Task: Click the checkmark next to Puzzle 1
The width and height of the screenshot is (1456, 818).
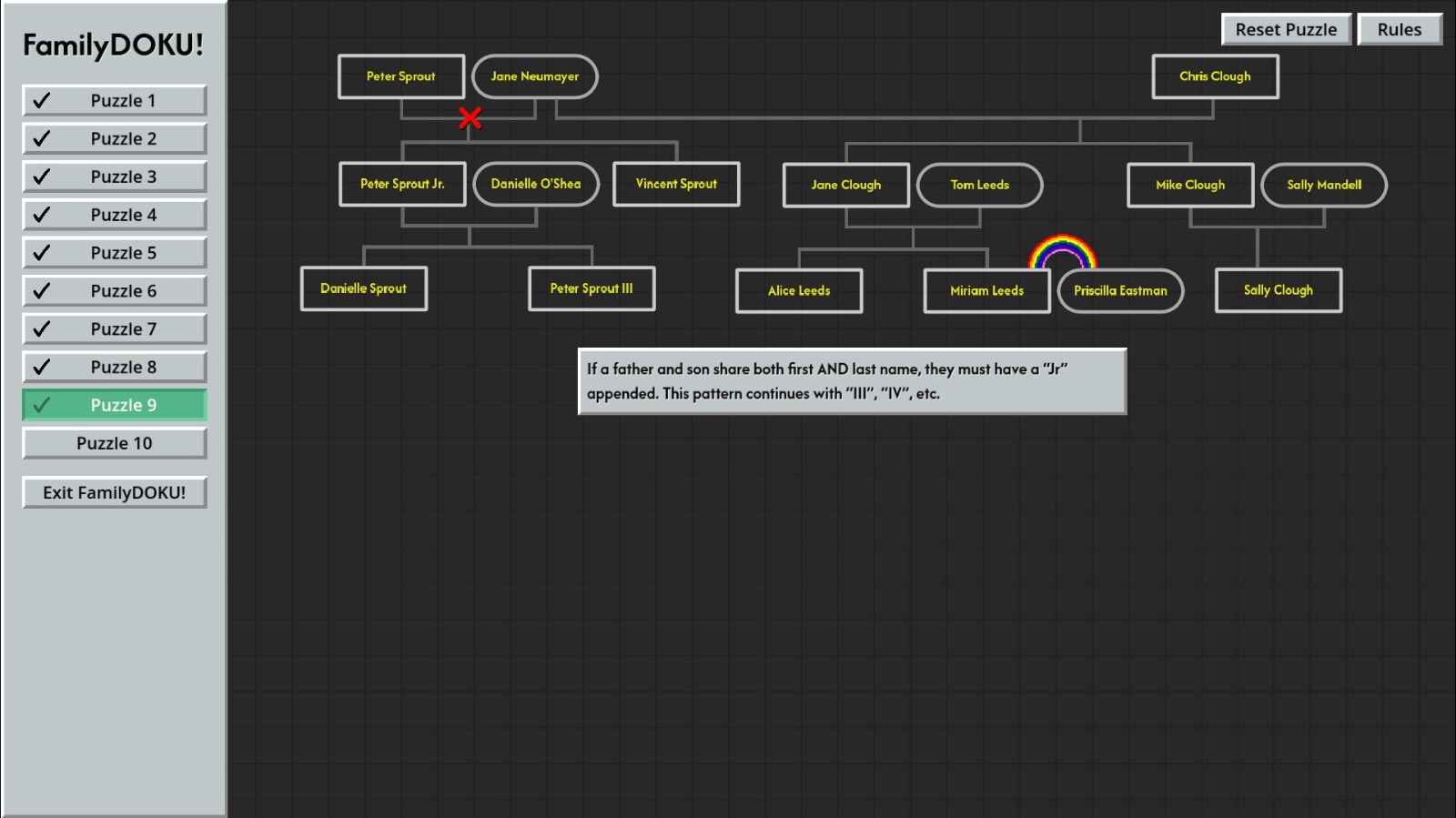Action: click(42, 101)
